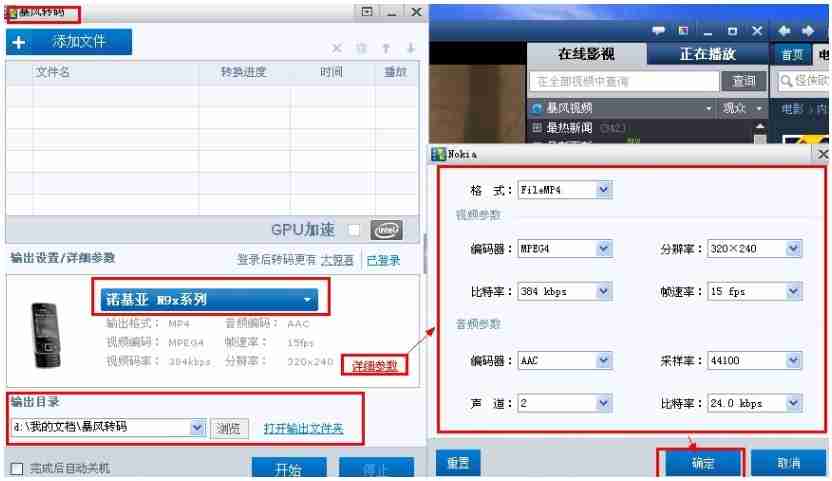Expand the 帧速率 15 fps dropdown

[x=793, y=291]
